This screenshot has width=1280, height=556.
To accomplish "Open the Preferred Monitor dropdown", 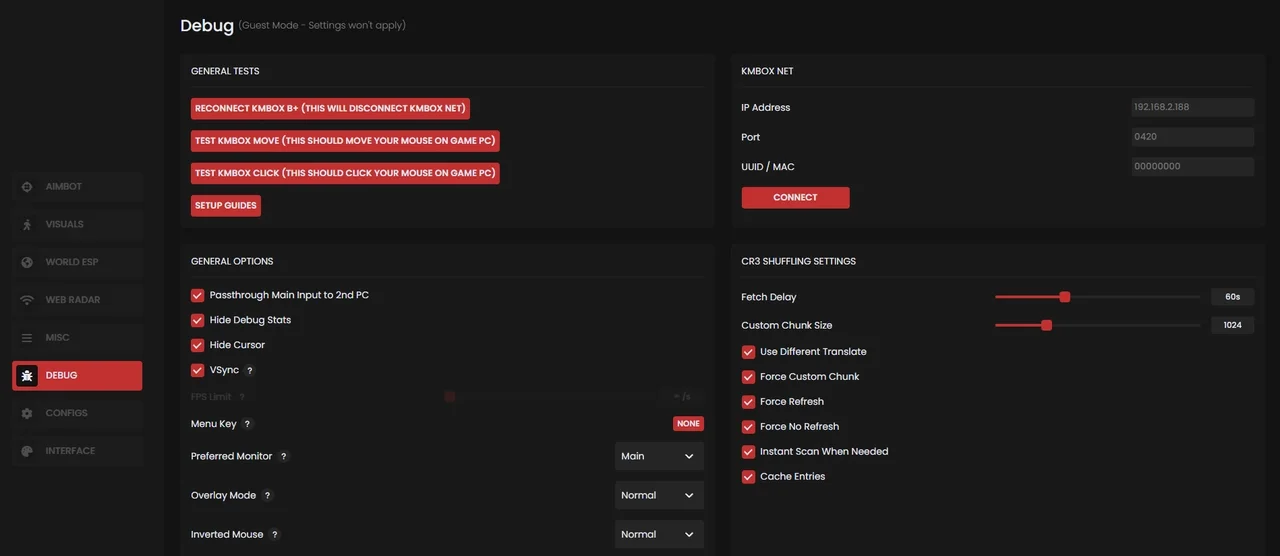I will [659, 456].
